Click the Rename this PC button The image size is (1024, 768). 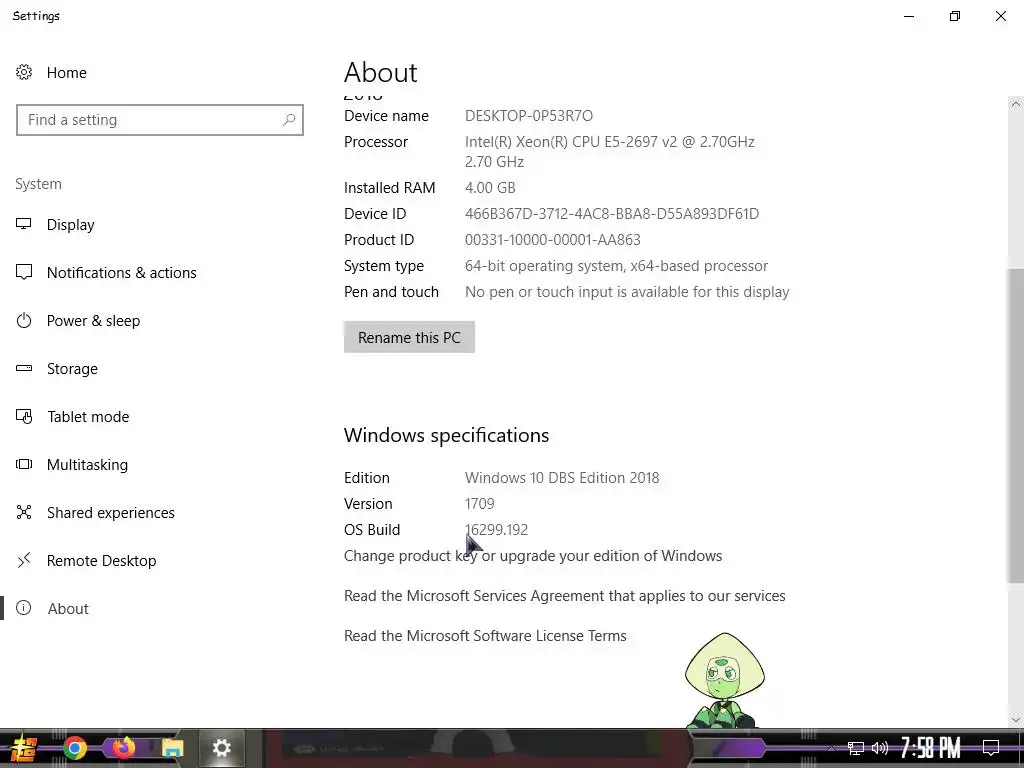pos(409,337)
